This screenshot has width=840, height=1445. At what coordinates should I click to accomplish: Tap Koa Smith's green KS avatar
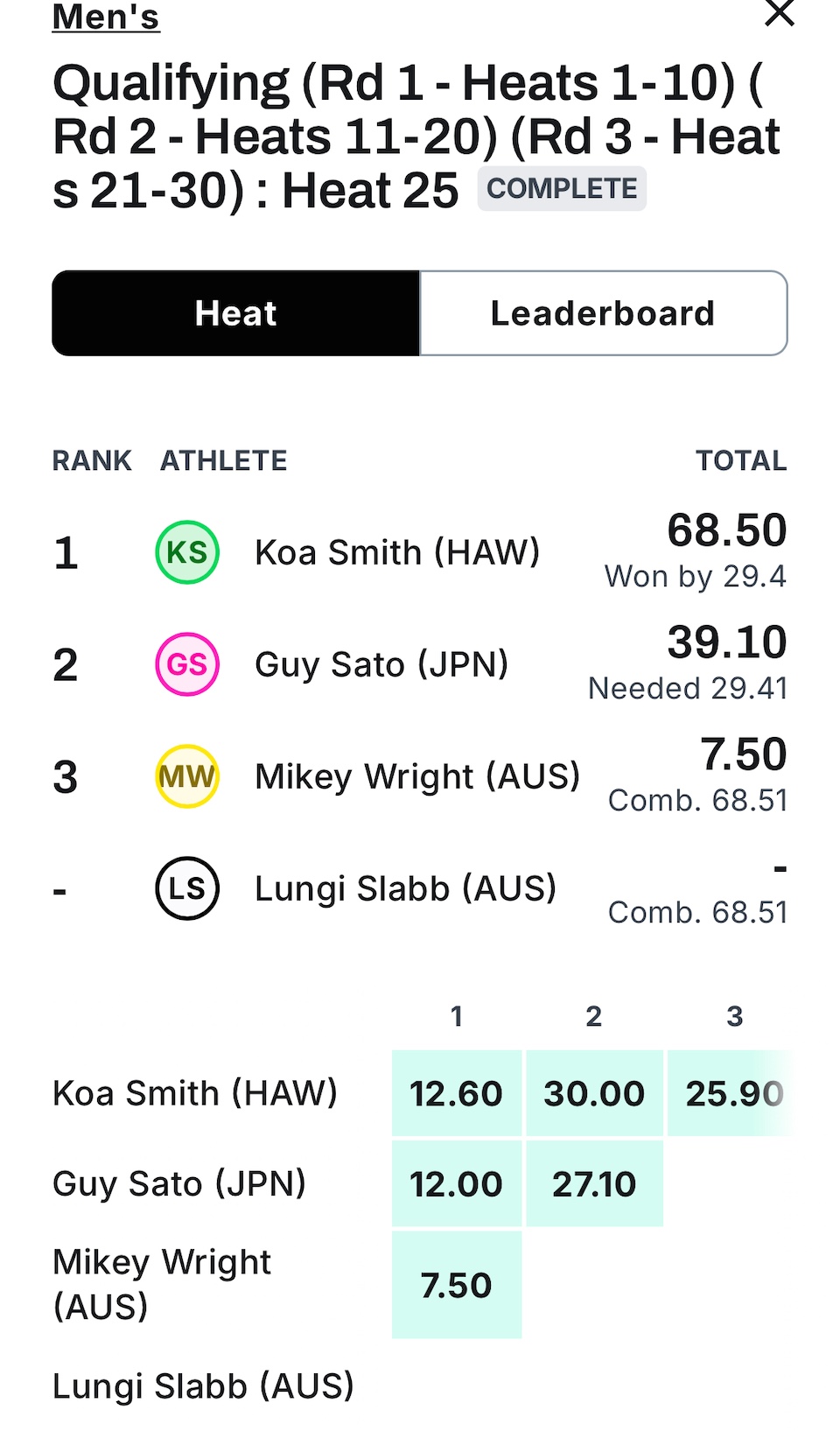pos(187,552)
